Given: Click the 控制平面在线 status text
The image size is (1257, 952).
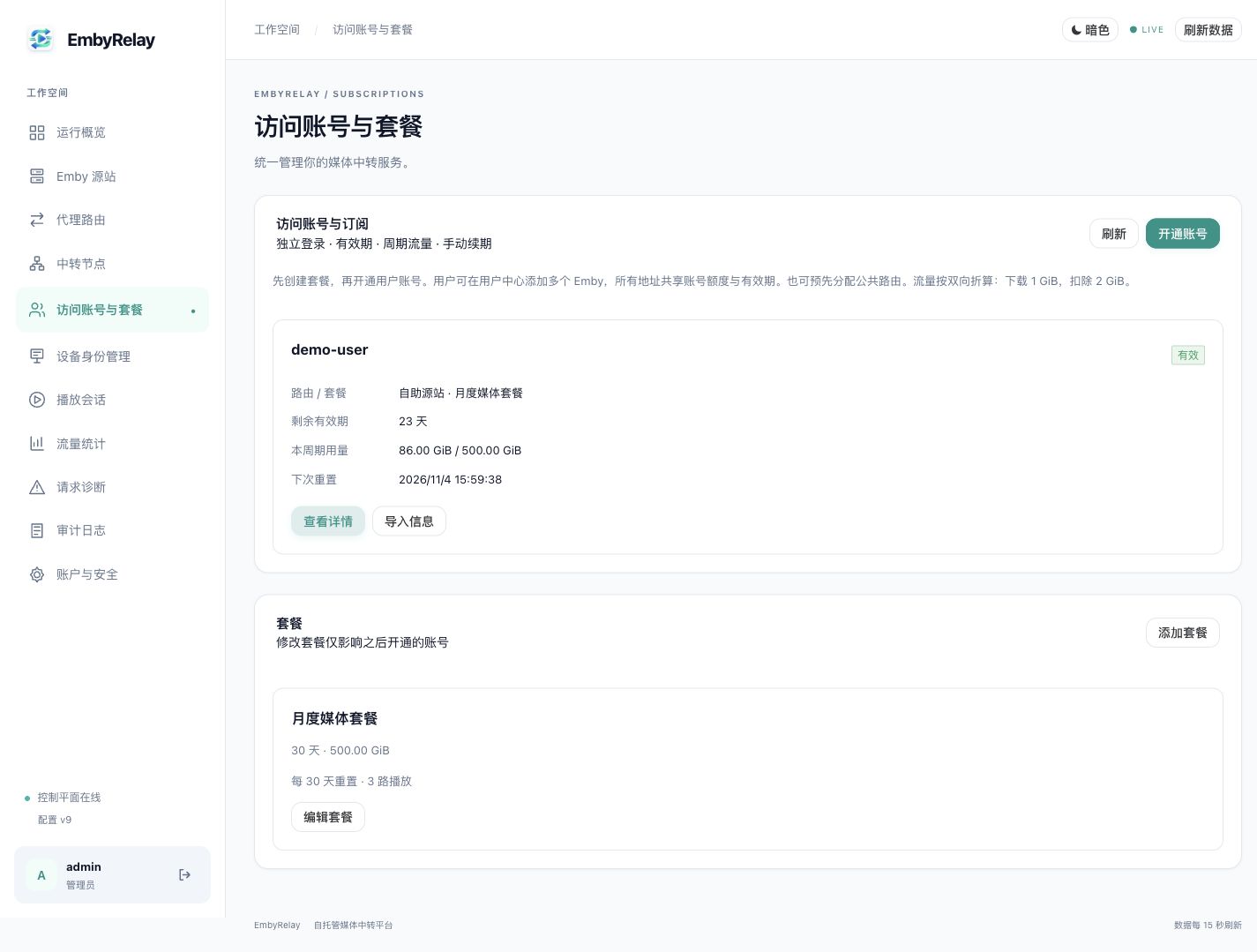Looking at the screenshot, I should click(x=69, y=798).
